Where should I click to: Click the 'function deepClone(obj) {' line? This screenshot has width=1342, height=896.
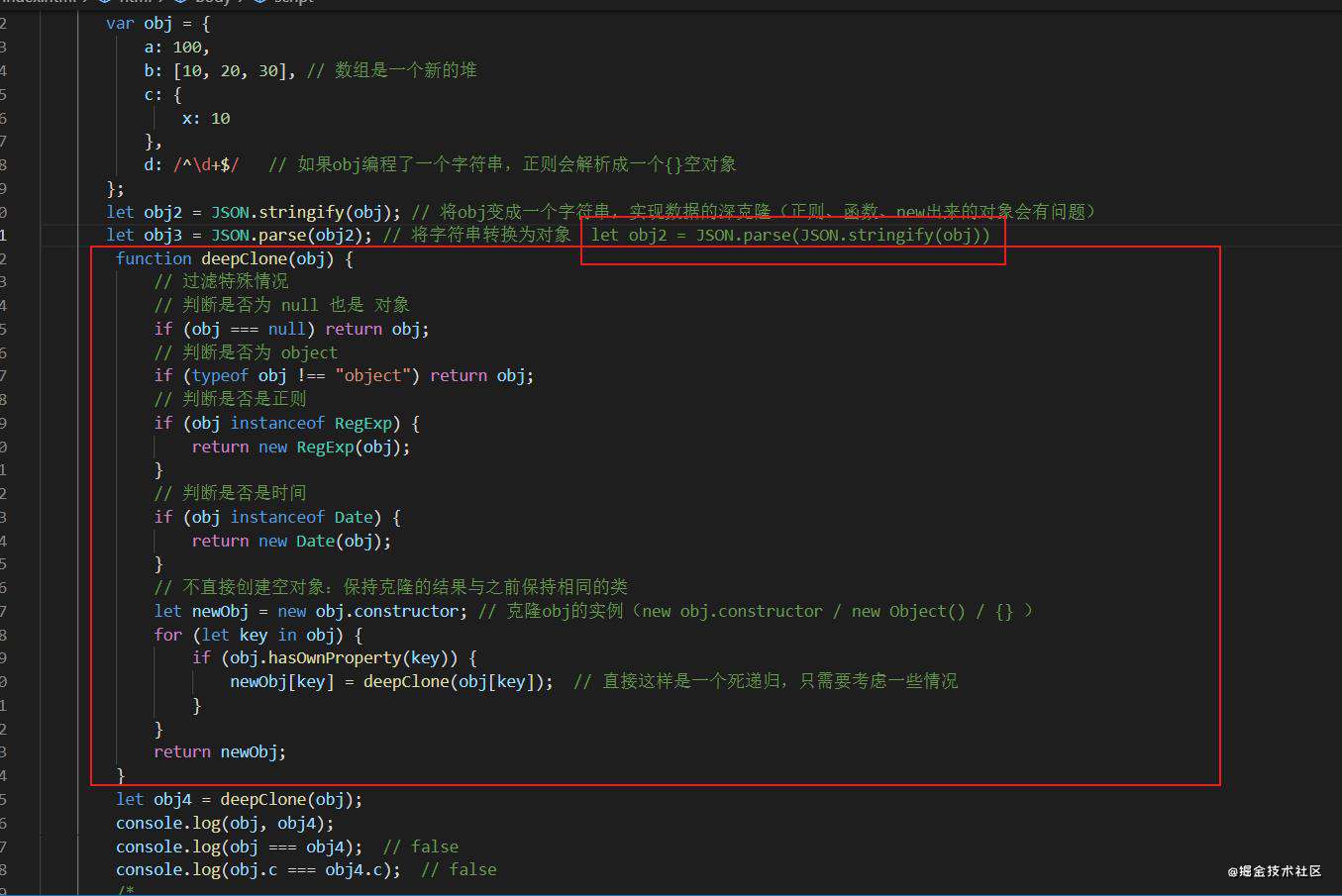[x=234, y=258]
